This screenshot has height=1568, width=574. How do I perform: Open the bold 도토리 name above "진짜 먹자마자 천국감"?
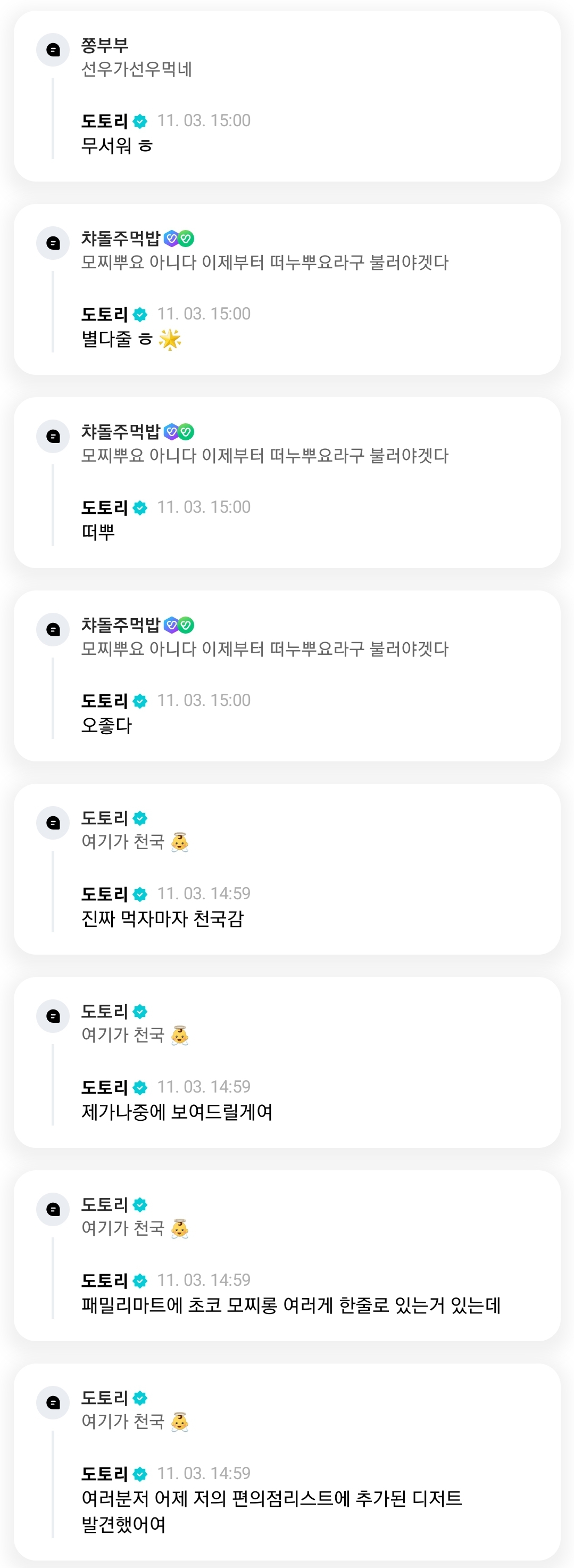105,893
